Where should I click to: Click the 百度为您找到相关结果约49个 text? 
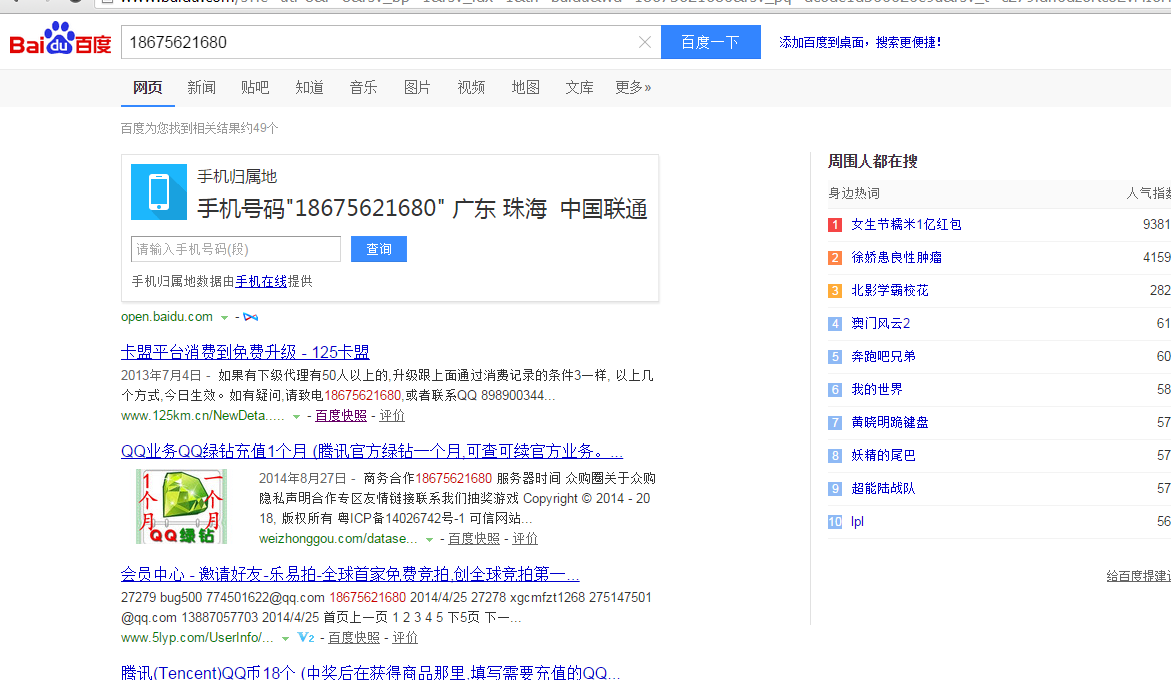(x=199, y=128)
